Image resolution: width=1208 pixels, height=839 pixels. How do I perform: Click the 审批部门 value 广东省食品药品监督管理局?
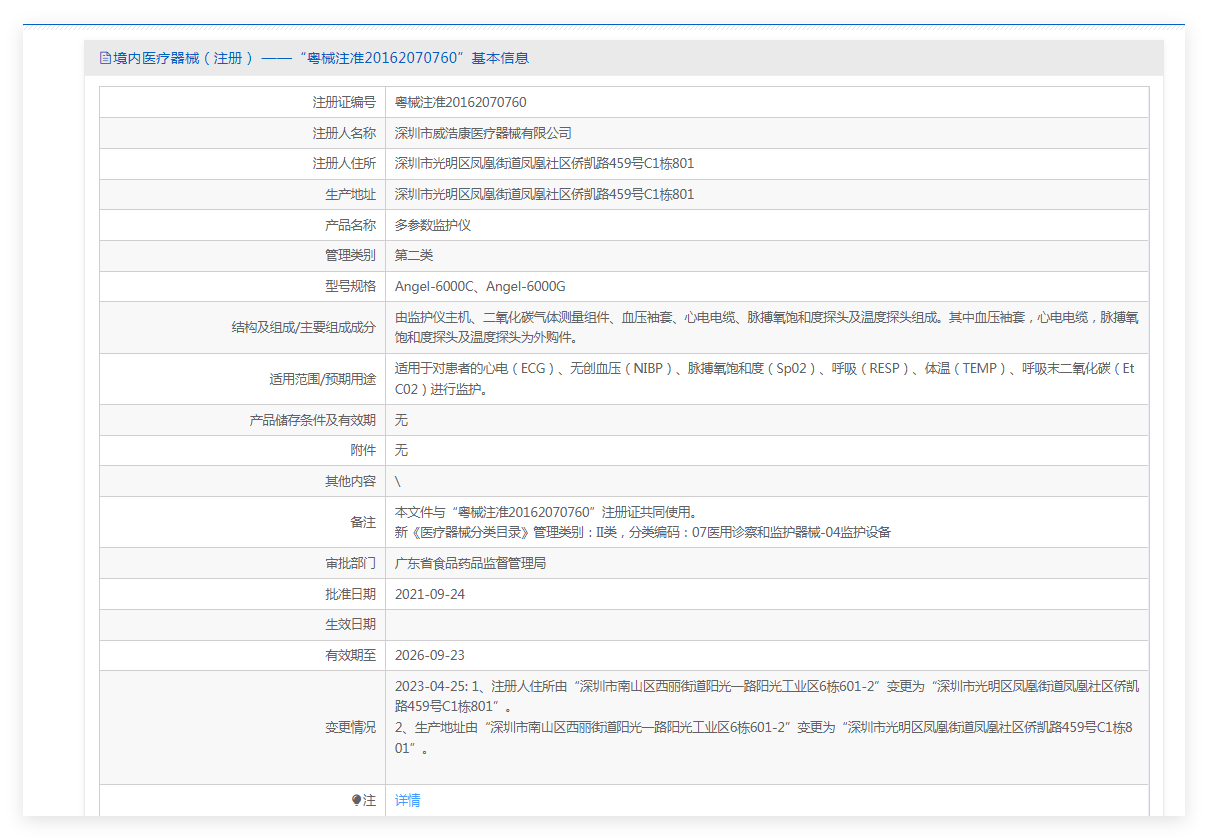(x=470, y=563)
